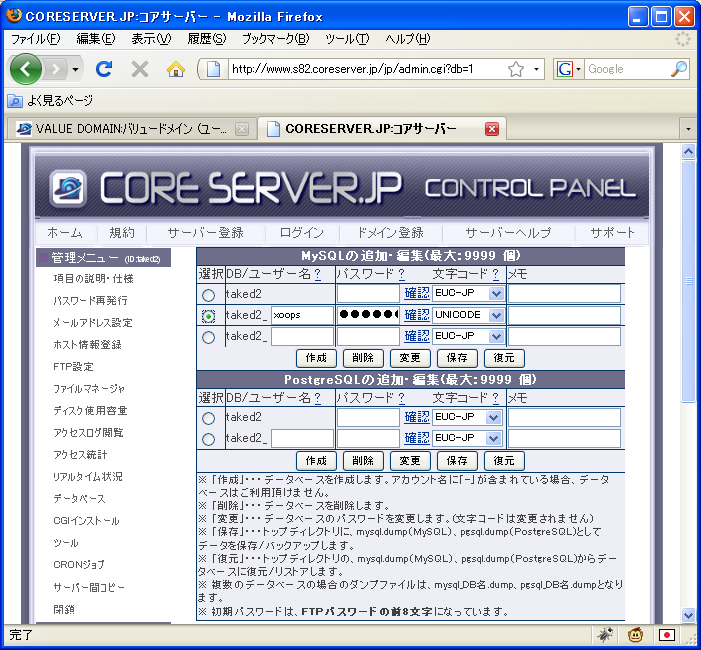Click the green back navigation arrow
Image resolution: width=701 pixels, height=650 pixels.
tap(26, 69)
